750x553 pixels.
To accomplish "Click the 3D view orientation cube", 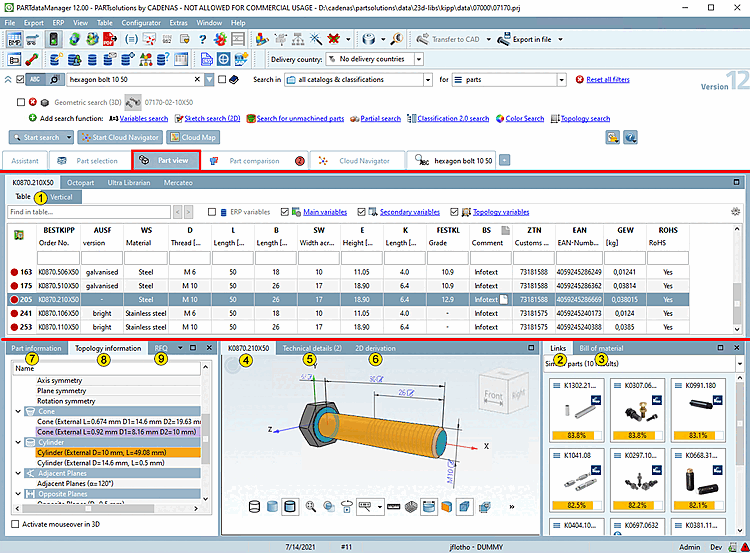I will tap(505, 394).
